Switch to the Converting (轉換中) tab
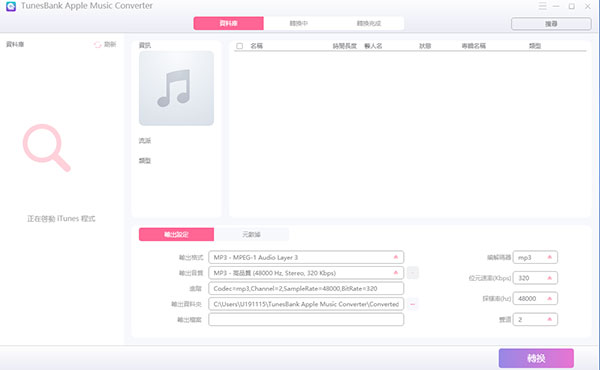Screen dimensions: 600x370 pos(298,23)
